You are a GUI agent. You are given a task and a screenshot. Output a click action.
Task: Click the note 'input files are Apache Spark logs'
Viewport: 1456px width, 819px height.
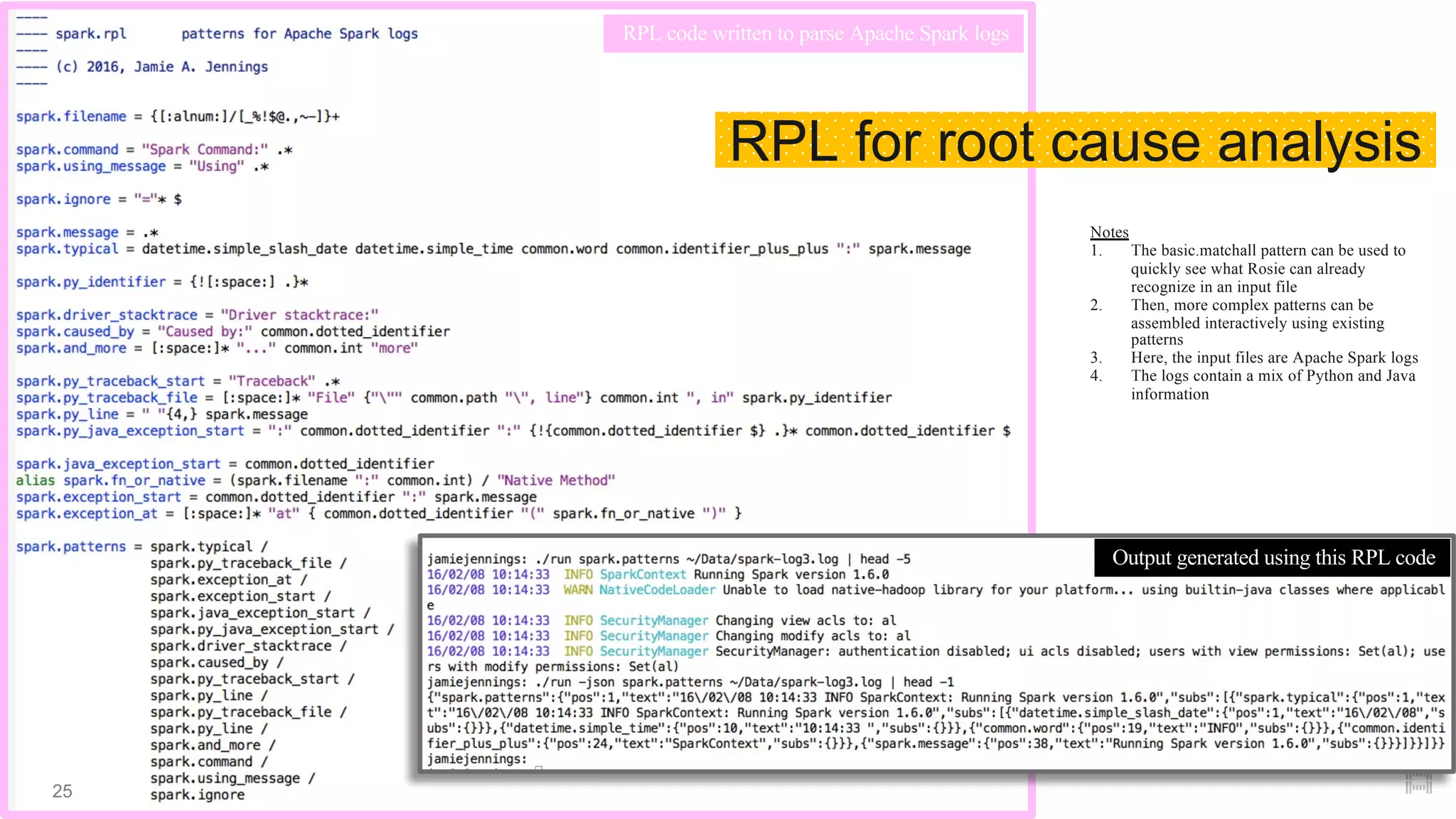click(x=1254, y=357)
